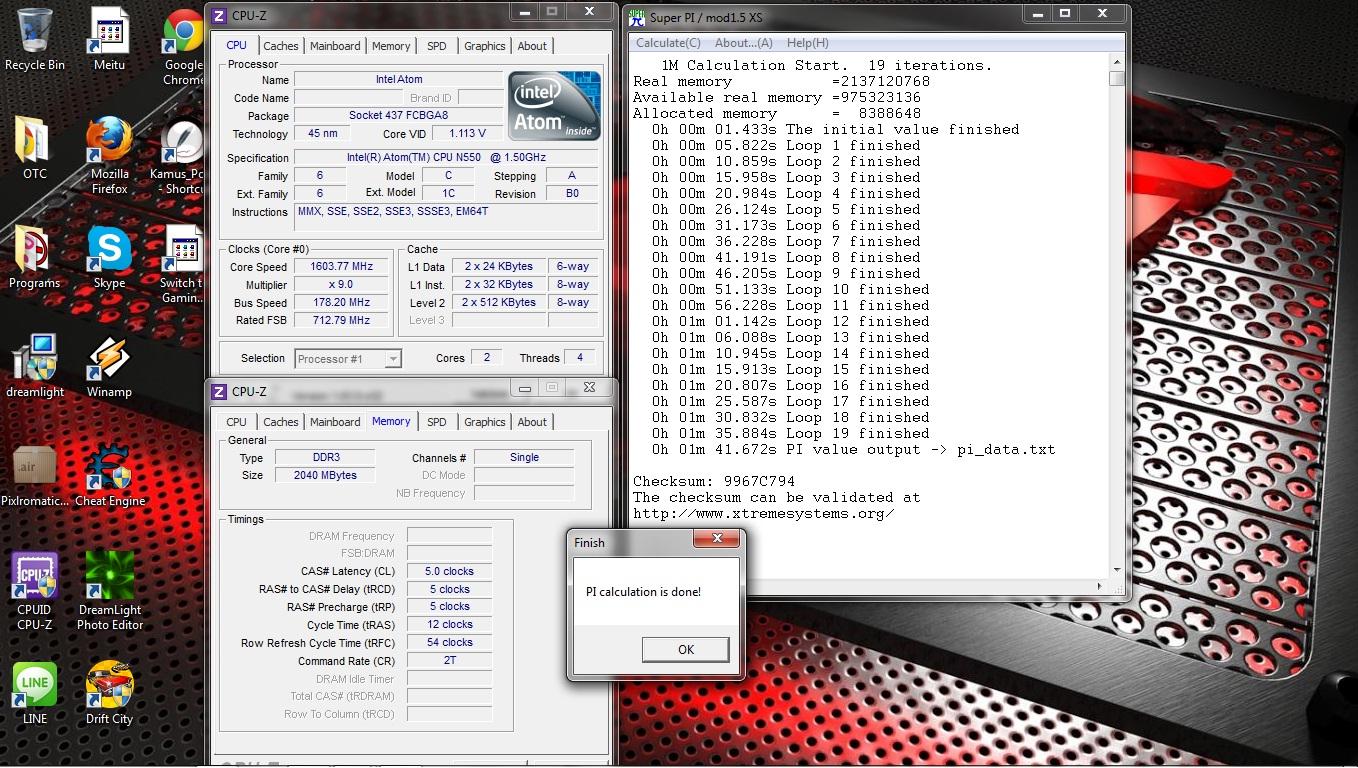
Task: Open Graphics tab in top CPU-Z window
Action: (x=485, y=46)
